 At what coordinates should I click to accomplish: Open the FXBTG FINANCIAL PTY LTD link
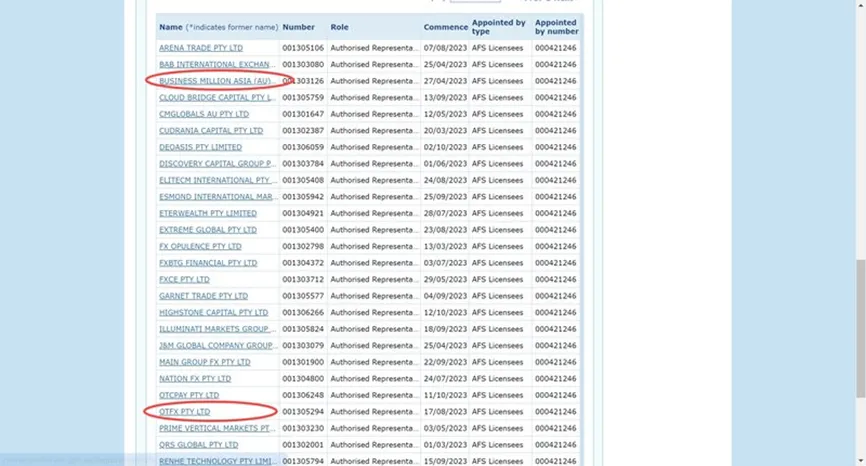(x=208, y=263)
